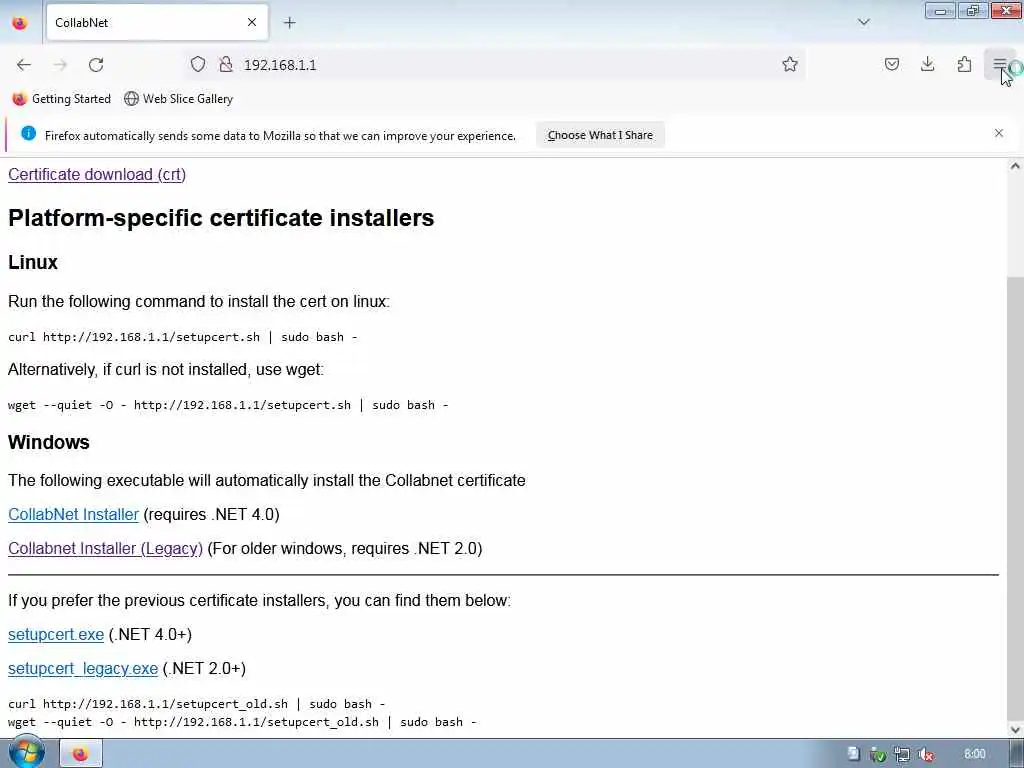The image size is (1024, 768).
Task: Click the green shield tray icon
Action: pos(878,754)
